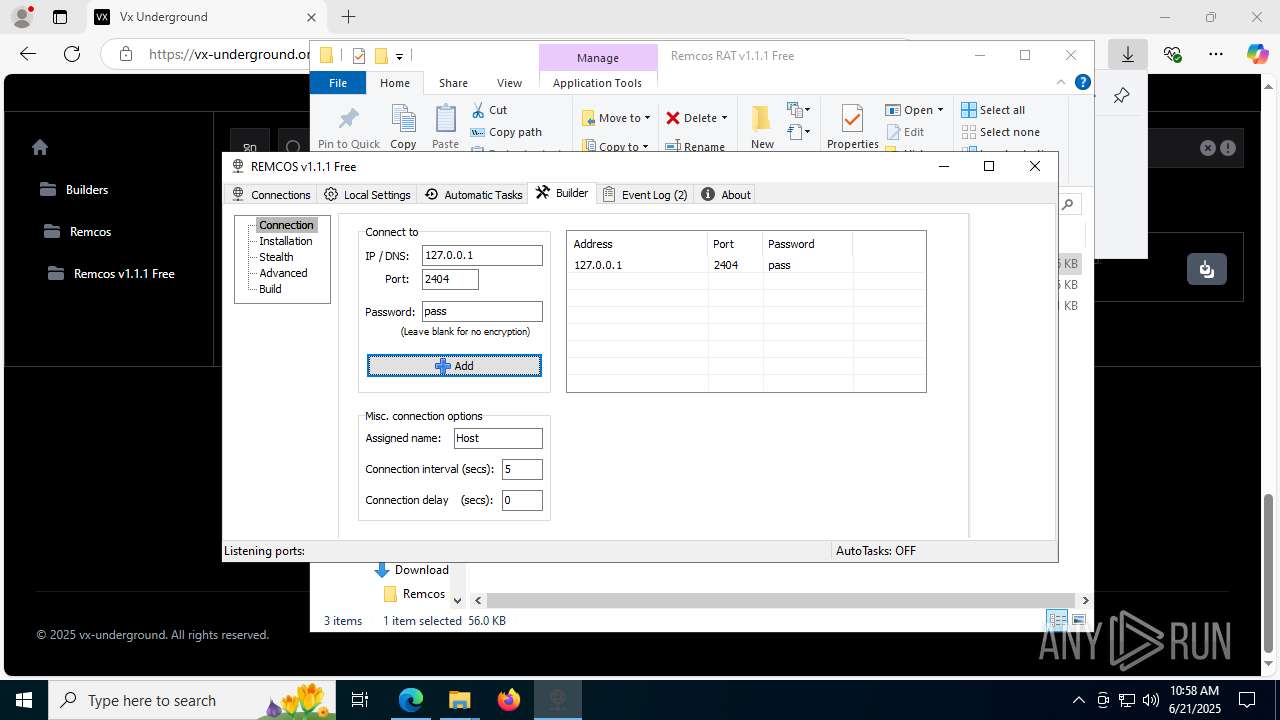Viewport: 1280px width, 720px height.
Task: Open Quick Access Toolbar customize dropdown
Action: [x=399, y=56]
